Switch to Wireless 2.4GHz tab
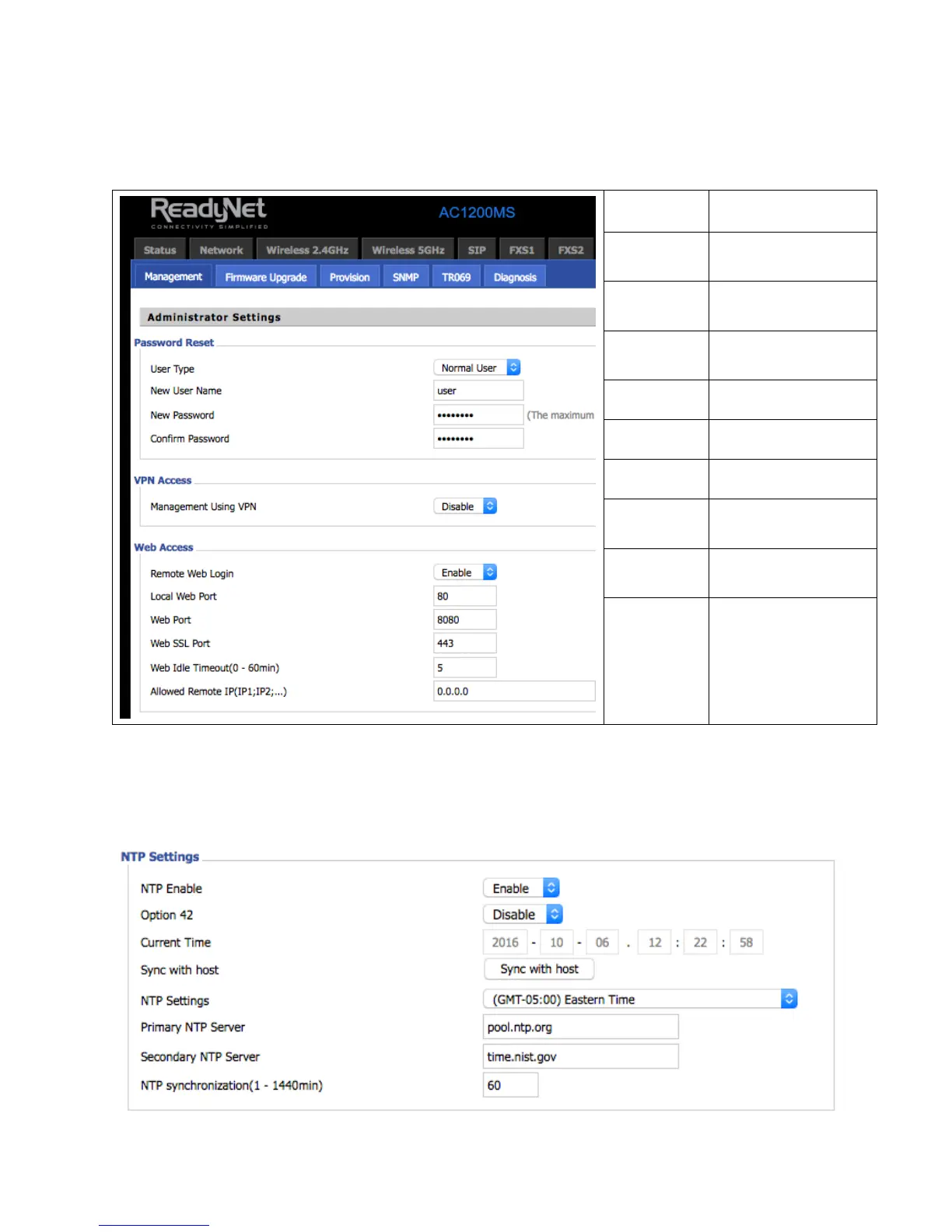 click(x=307, y=250)
